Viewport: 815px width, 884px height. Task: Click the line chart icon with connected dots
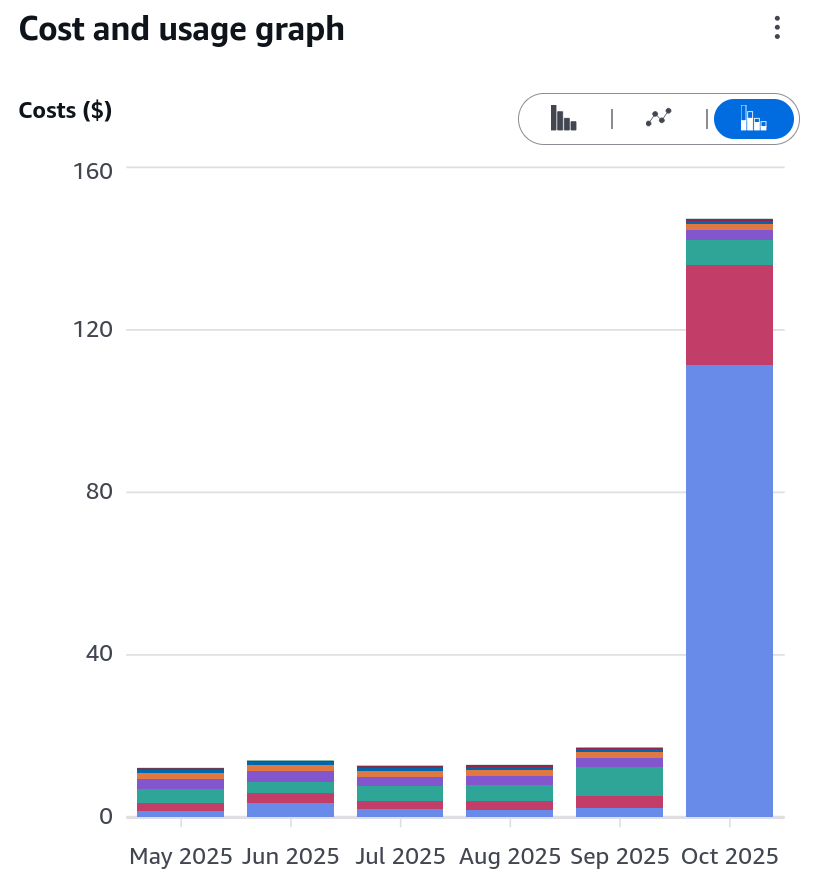659,118
